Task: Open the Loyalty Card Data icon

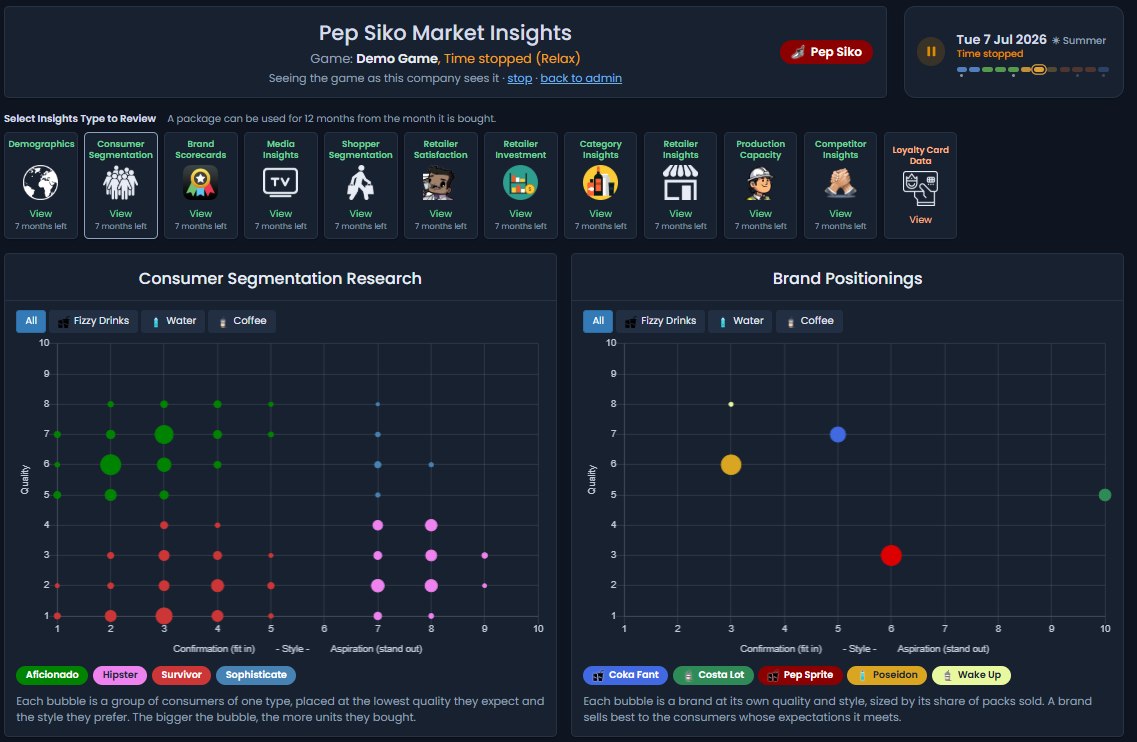Action: tap(920, 189)
